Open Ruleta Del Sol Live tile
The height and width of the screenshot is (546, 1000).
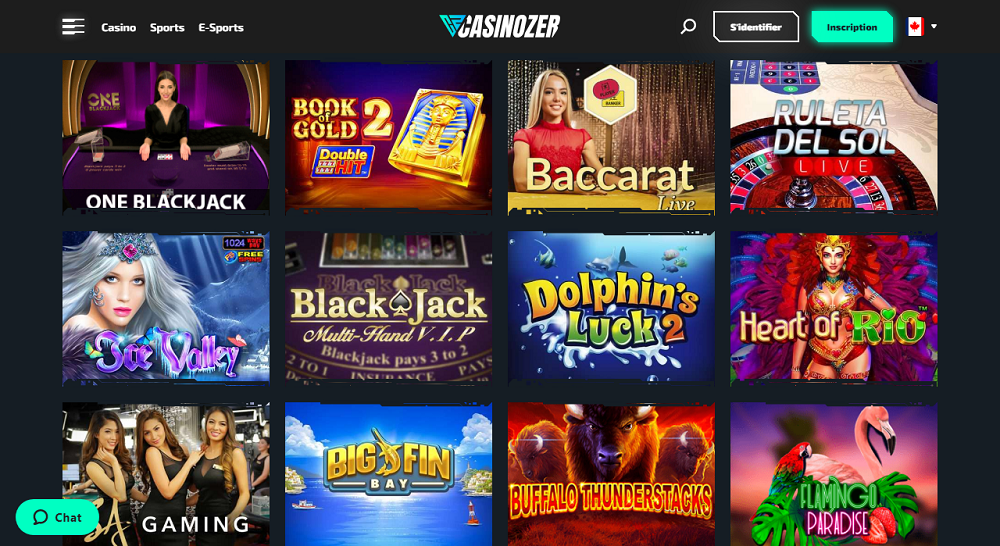[x=834, y=136]
